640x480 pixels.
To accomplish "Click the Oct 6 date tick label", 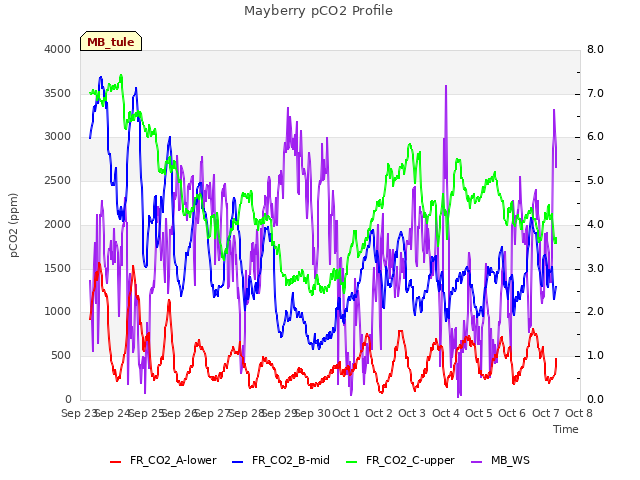I will tap(512, 413).
